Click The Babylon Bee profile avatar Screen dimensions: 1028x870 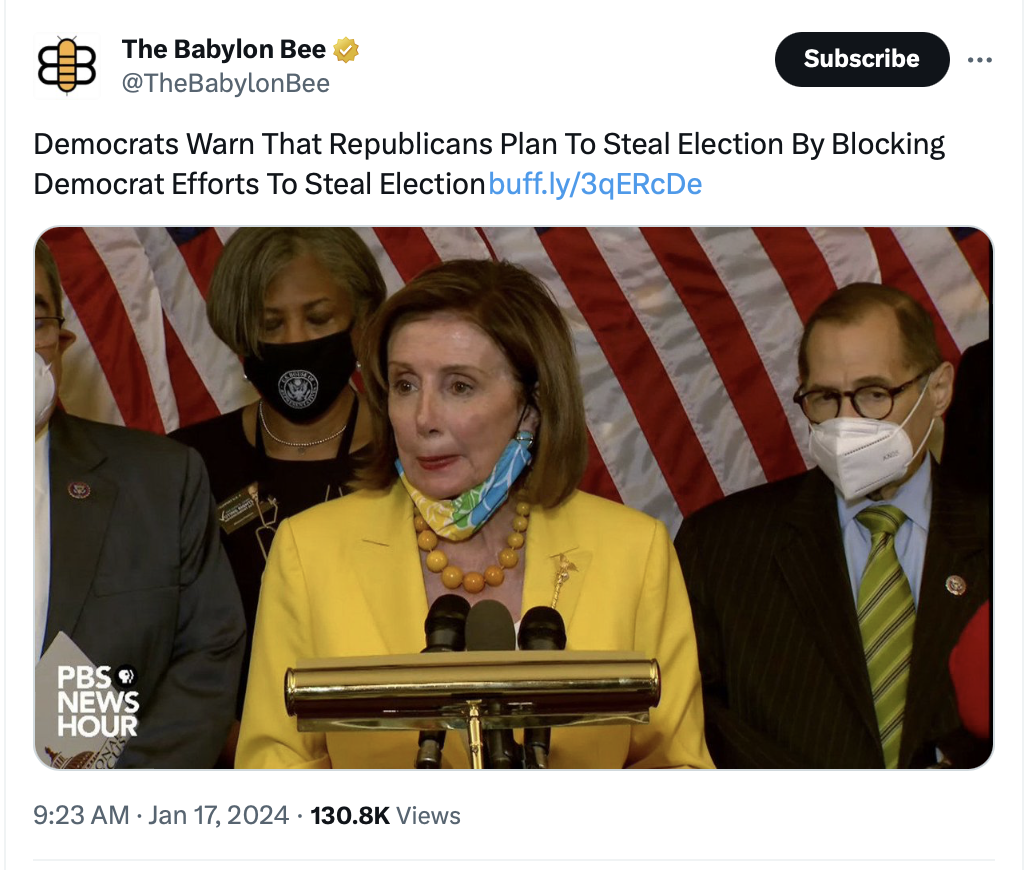(x=67, y=67)
